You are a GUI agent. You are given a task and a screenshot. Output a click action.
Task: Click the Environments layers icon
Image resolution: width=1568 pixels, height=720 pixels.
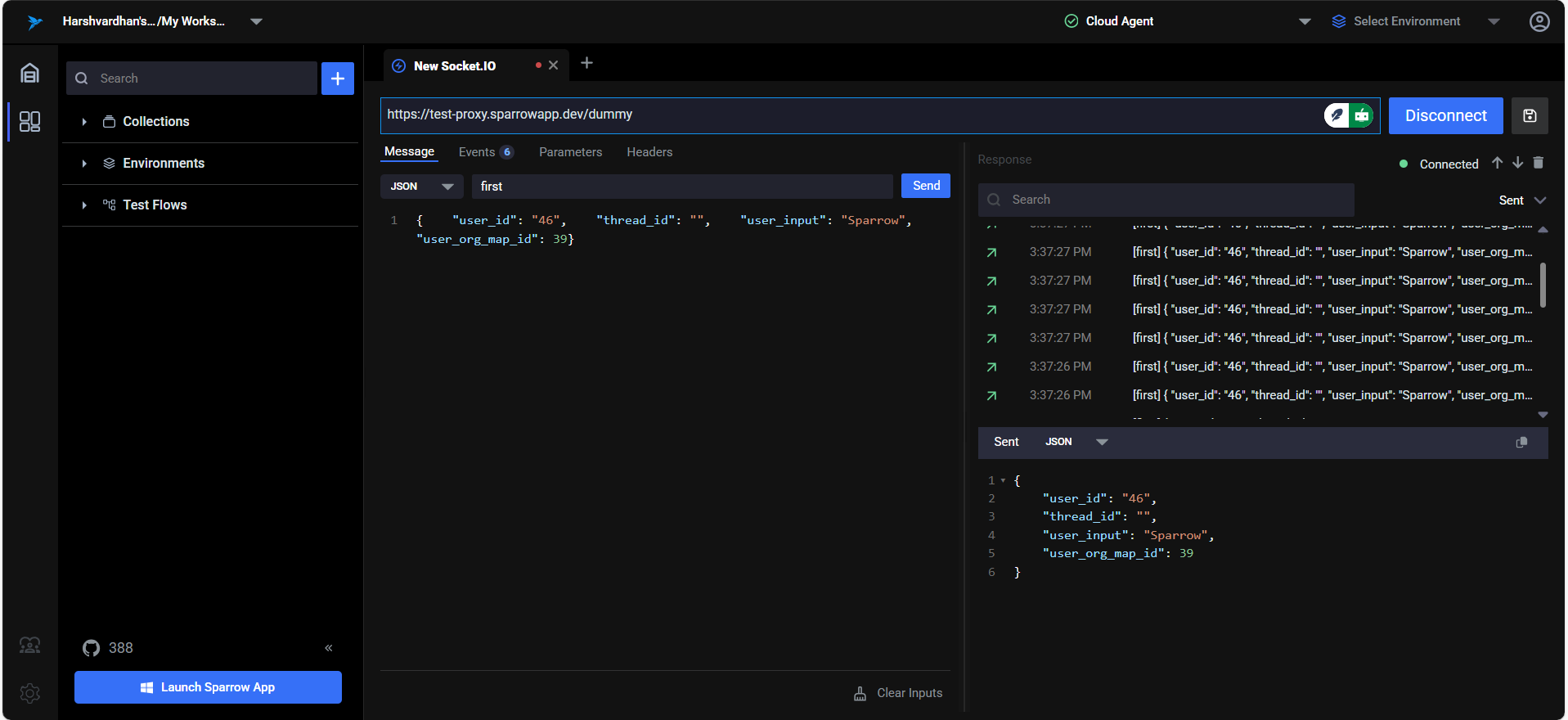click(x=109, y=163)
